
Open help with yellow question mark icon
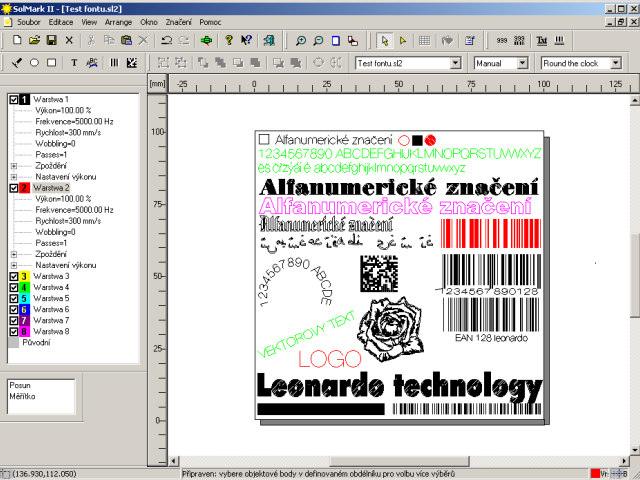(x=229, y=40)
